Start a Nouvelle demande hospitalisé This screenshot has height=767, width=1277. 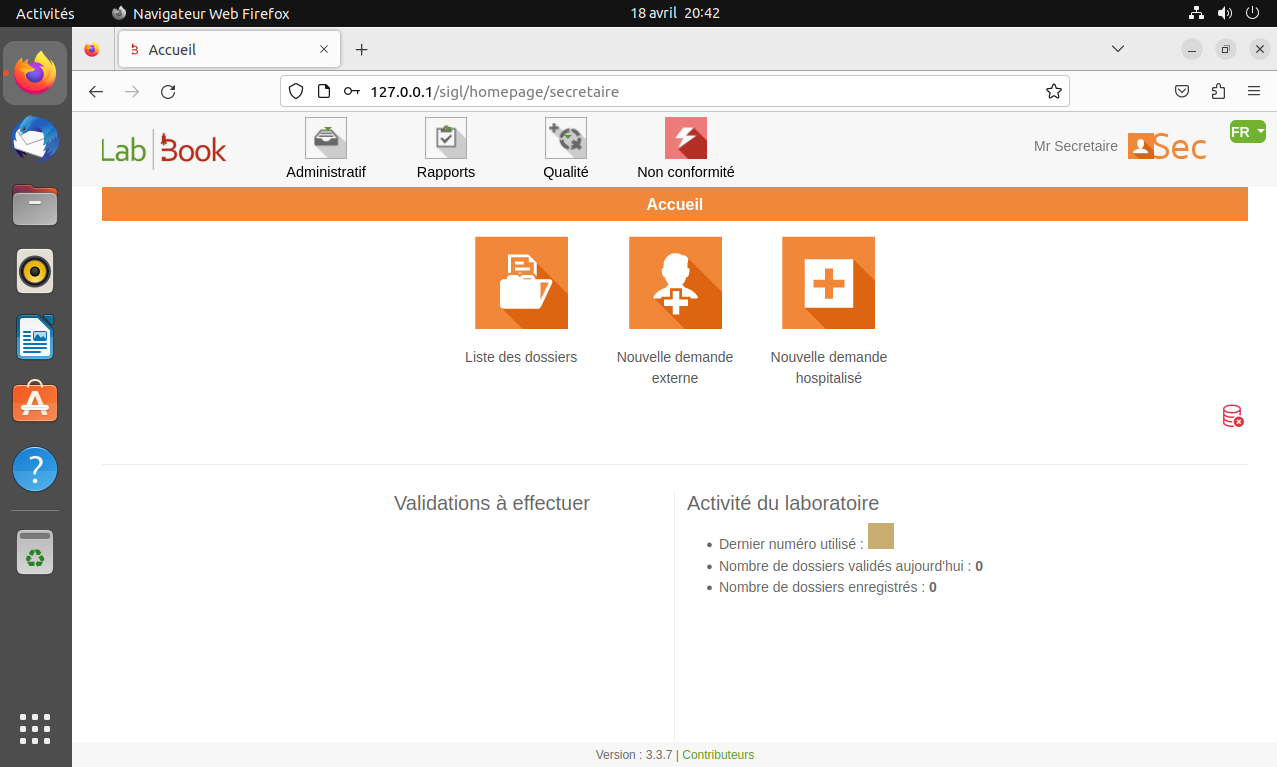click(x=828, y=282)
